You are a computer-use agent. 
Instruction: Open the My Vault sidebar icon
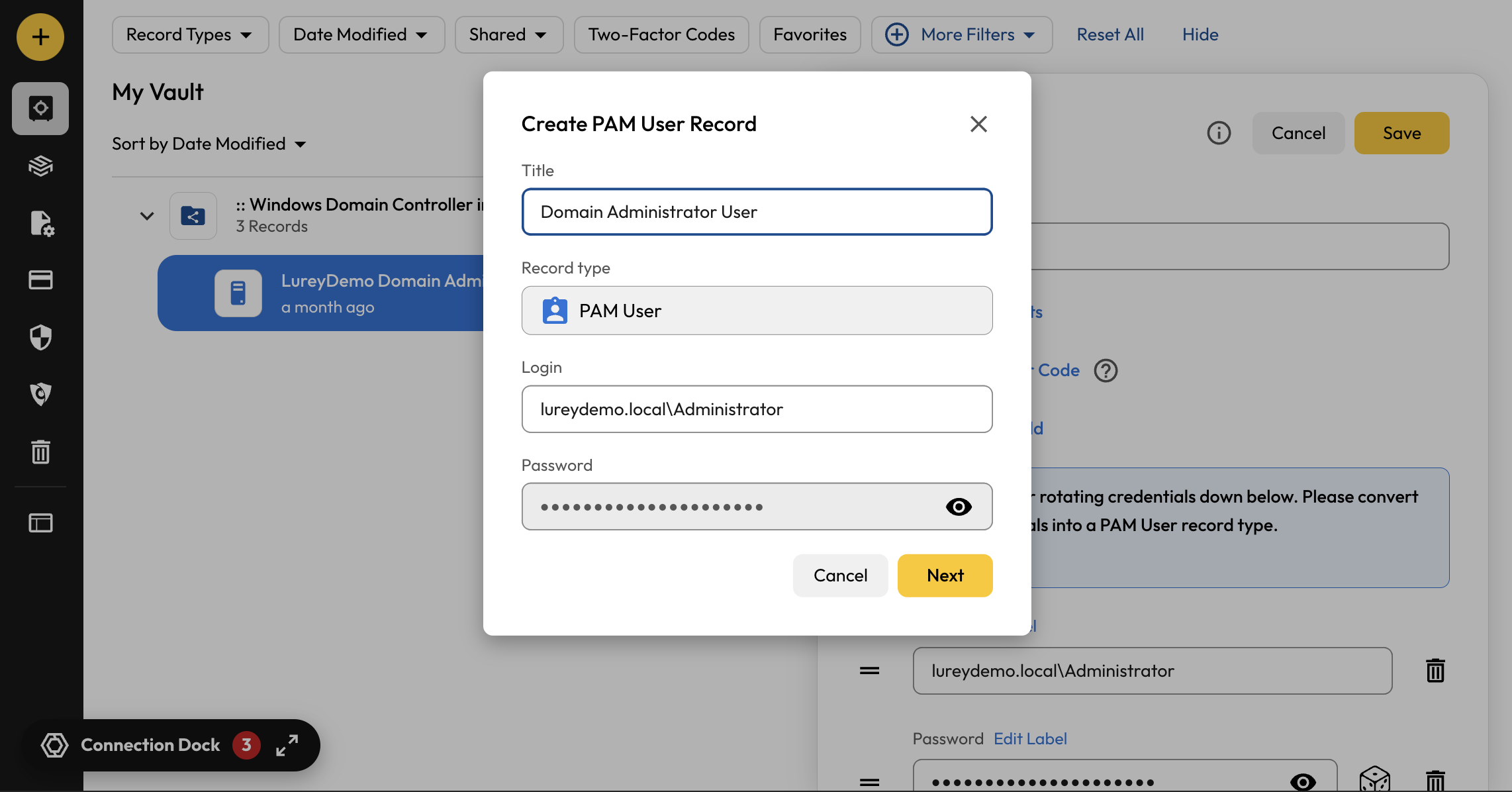(x=40, y=108)
